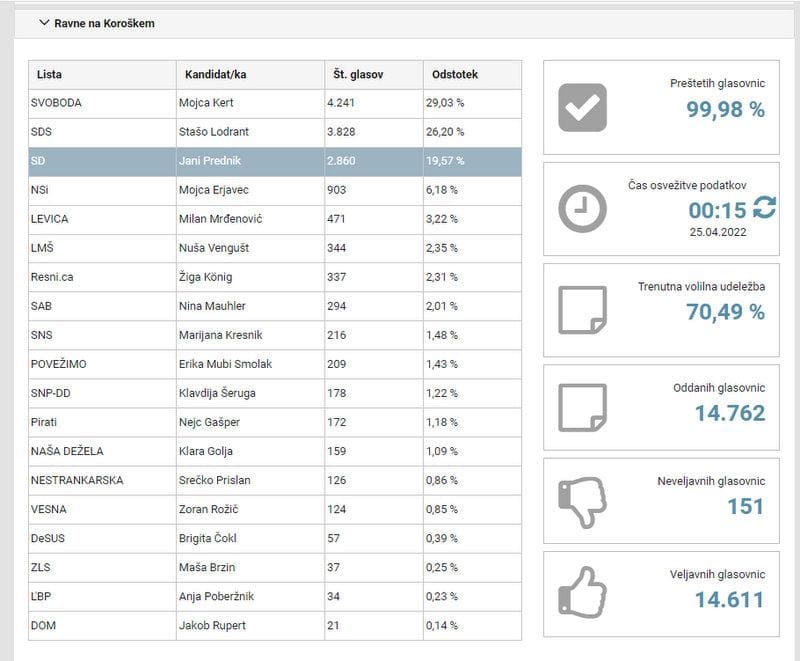800x661 pixels.
Task: Click the clock icon for refresh time
Action: [x=582, y=209]
